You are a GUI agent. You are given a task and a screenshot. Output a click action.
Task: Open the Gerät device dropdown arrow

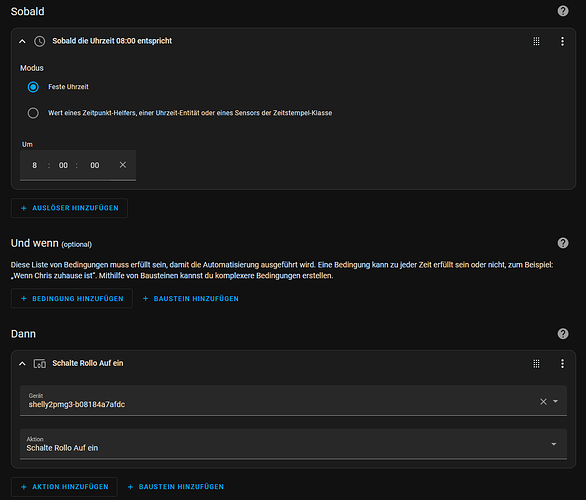point(556,401)
